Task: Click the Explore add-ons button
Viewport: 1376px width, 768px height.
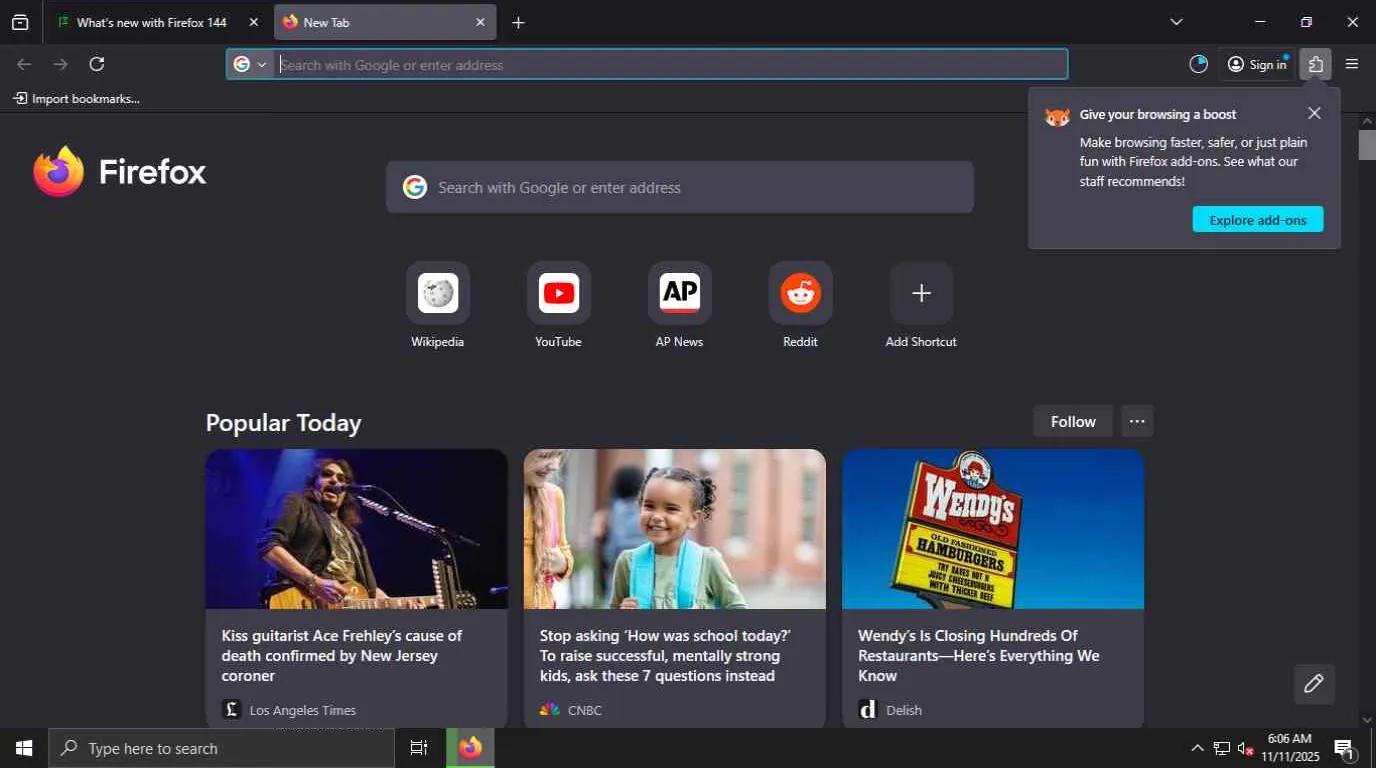Action: tap(1258, 220)
